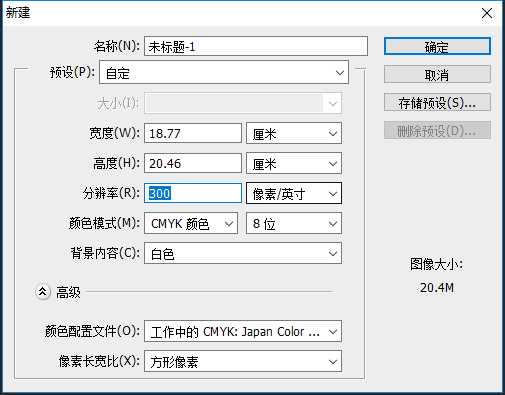Image resolution: width=505 pixels, height=395 pixels.
Task: Click the 图像大小 value 20.4M
Action: tap(437, 287)
